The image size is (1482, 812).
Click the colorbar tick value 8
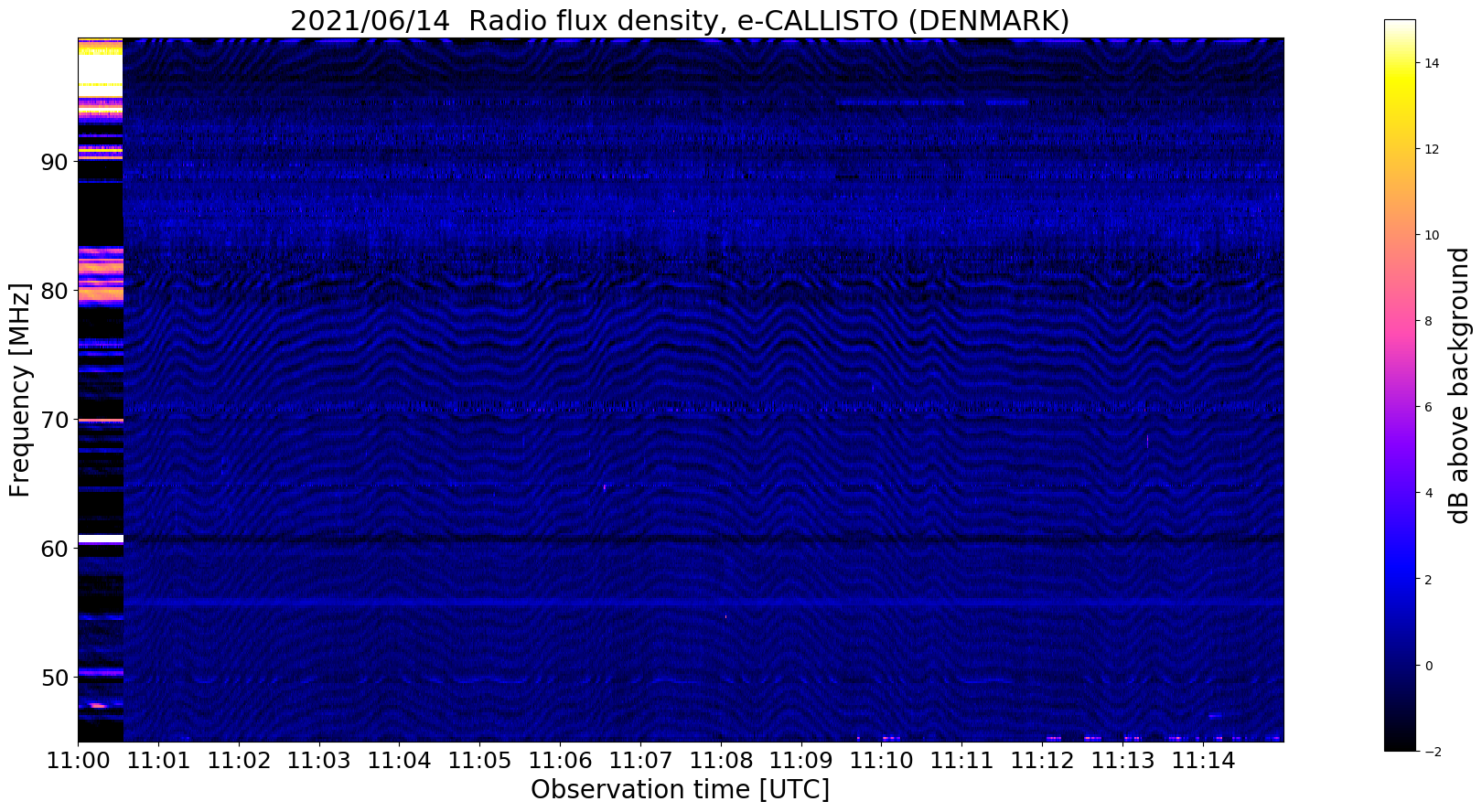point(1428,321)
